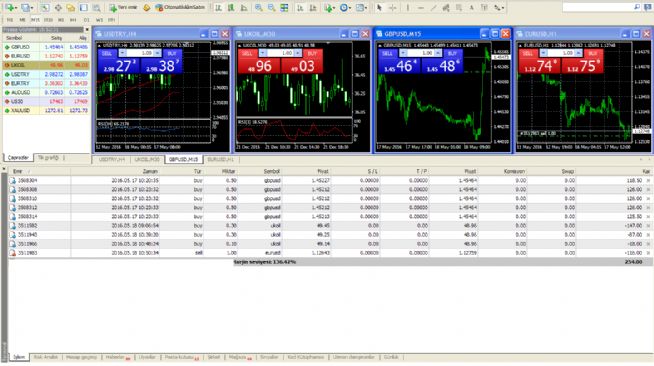This screenshot has height=366, width=654.
Task: Open the Hesap geçmişi terminal tab
Action: click(82, 357)
